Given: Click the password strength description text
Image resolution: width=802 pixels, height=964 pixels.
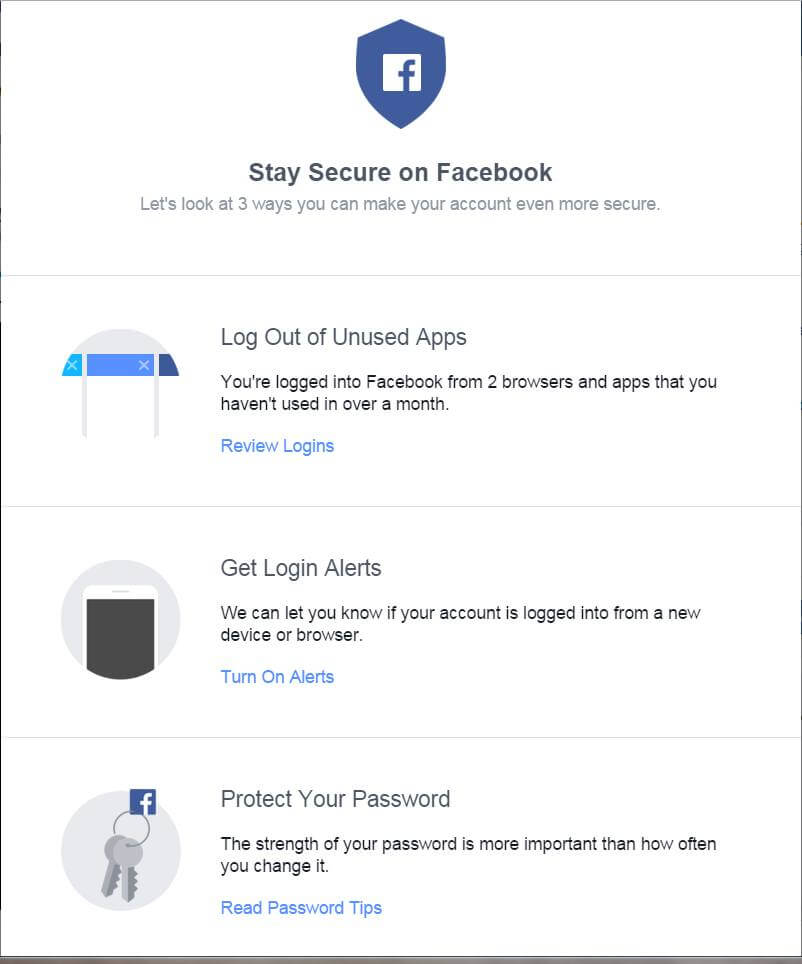Looking at the screenshot, I should (469, 855).
